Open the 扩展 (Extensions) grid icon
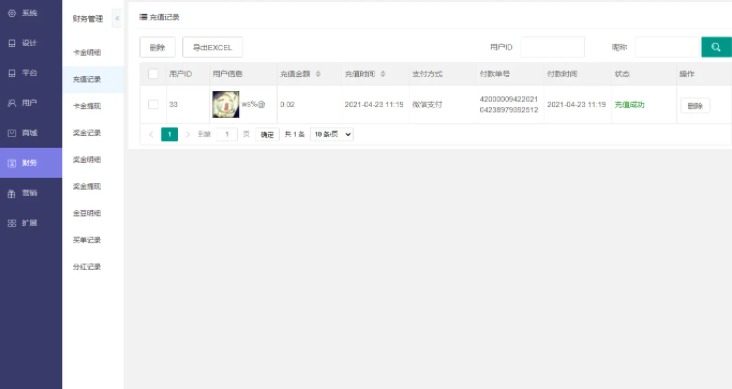732x389 pixels. point(12,223)
